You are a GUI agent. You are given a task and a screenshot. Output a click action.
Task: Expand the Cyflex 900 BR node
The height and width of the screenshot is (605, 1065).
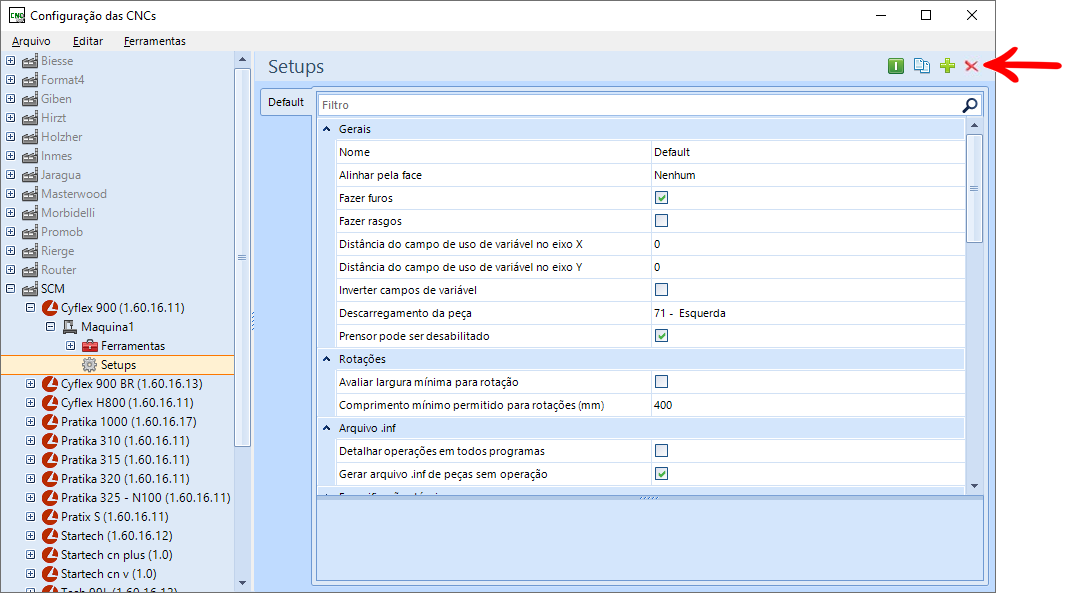pyautogui.click(x=31, y=384)
